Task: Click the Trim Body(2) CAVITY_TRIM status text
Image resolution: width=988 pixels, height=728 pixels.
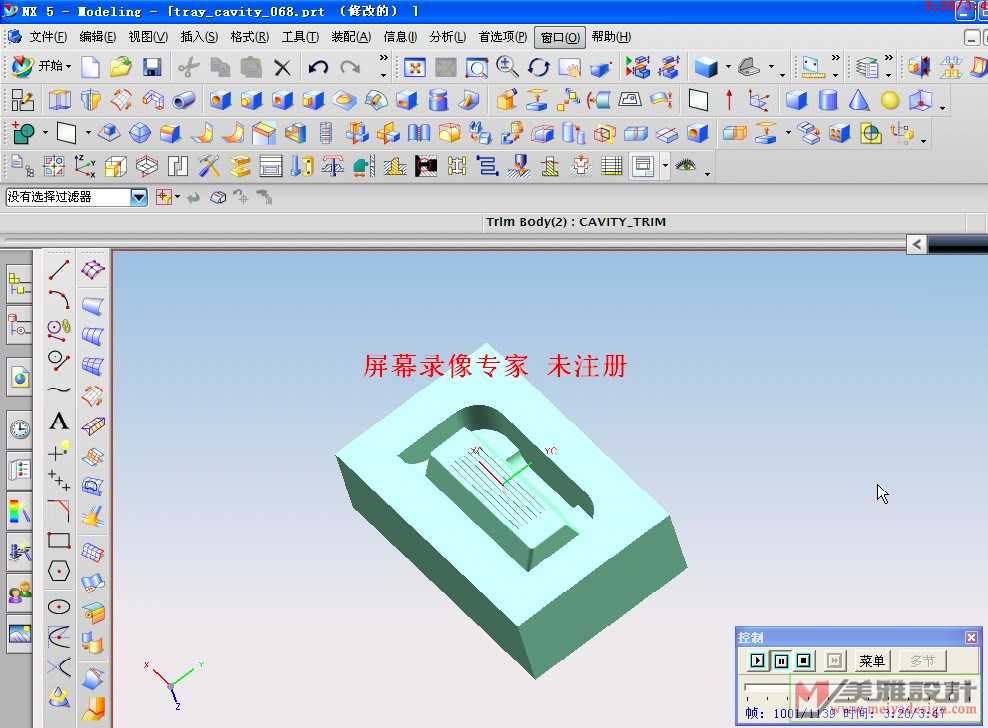Action: click(576, 222)
